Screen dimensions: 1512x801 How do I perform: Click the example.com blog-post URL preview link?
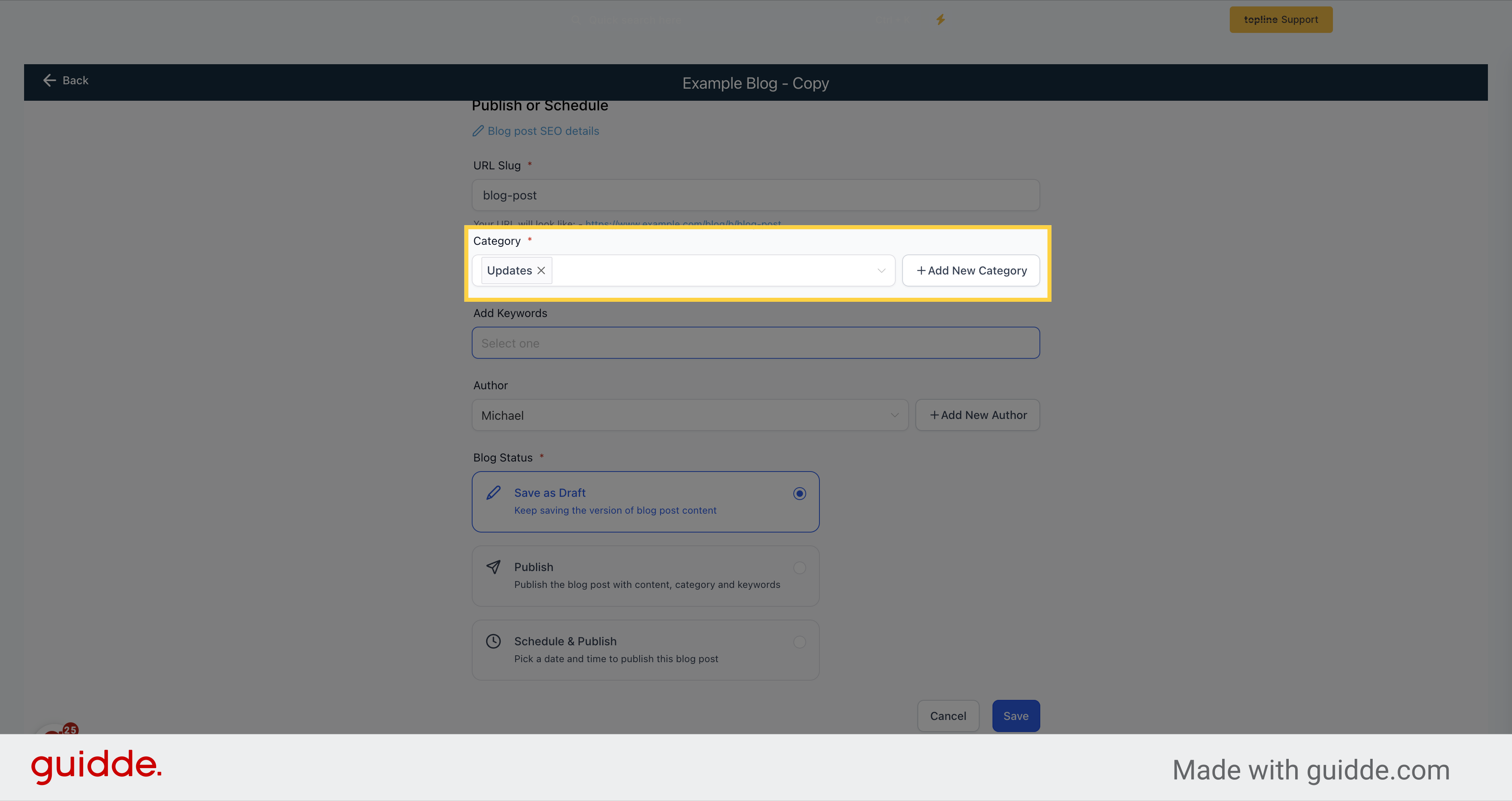coord(683,224)
